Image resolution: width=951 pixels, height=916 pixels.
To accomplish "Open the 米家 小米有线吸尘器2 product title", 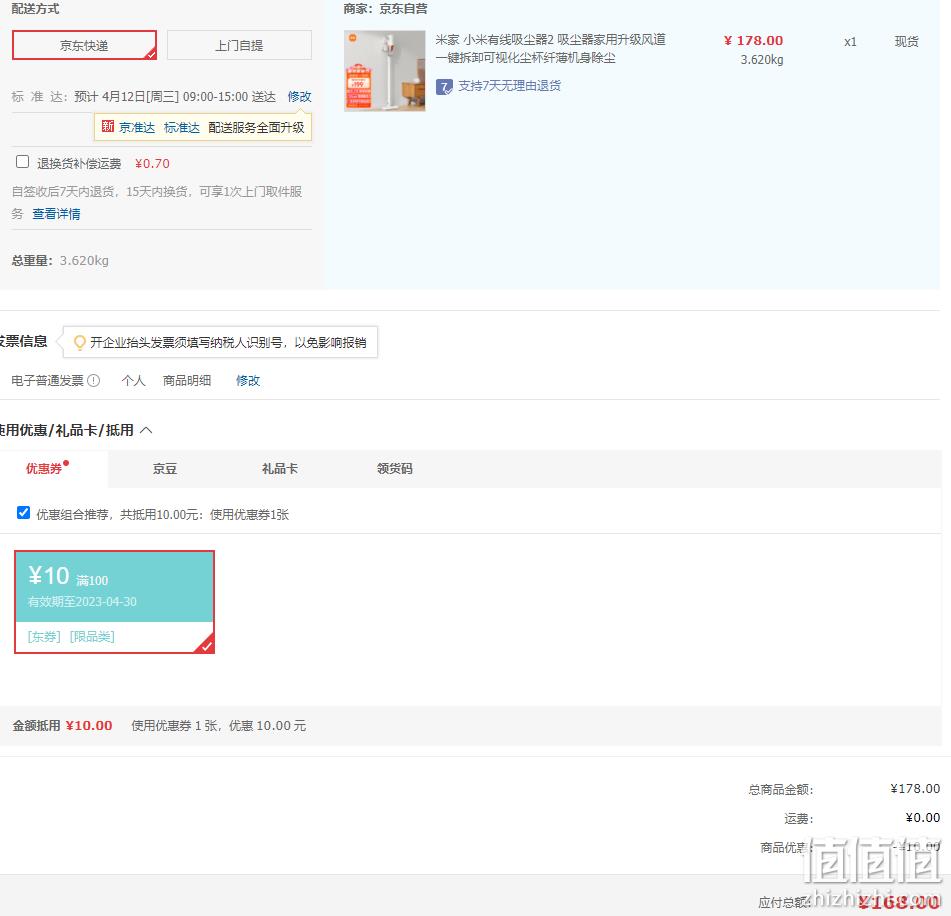I will 551,49.
